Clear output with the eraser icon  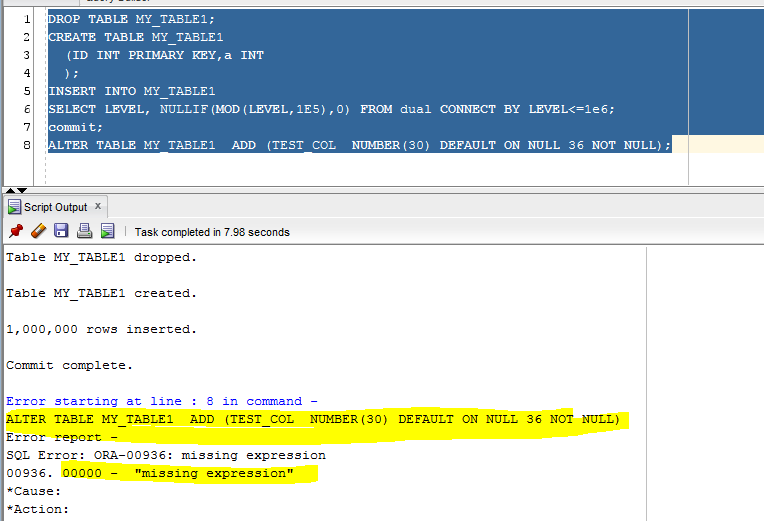(x=39, y=231)
